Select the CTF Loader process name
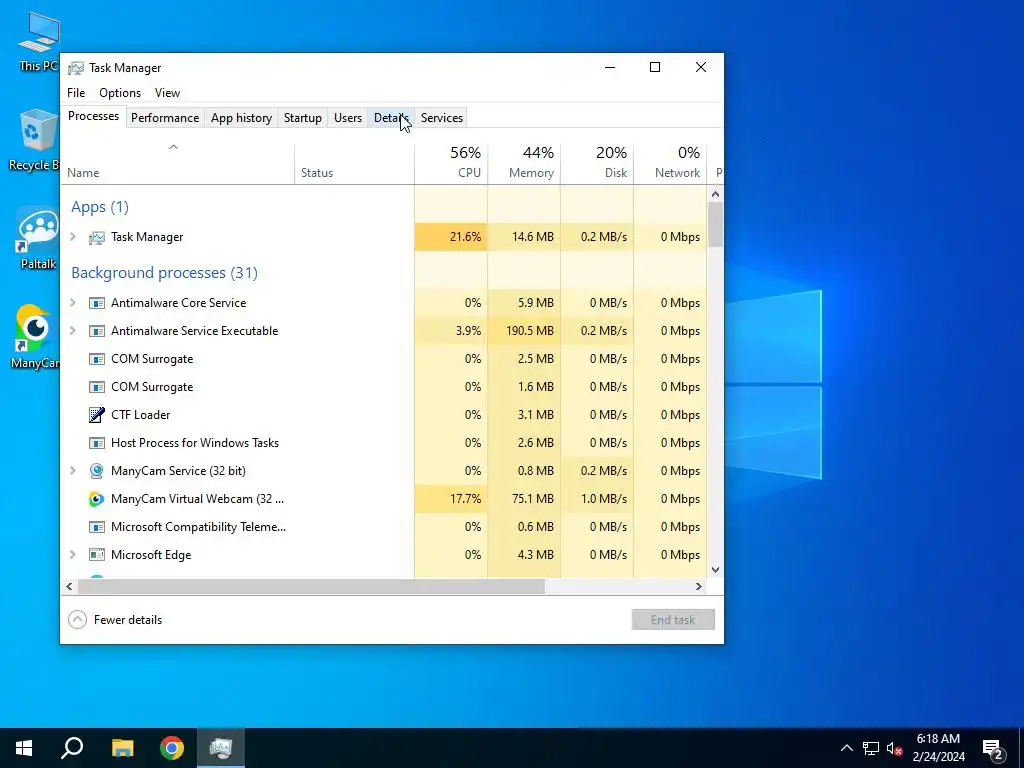Screen dimensions: 1024x768 (x=140, y=415)
